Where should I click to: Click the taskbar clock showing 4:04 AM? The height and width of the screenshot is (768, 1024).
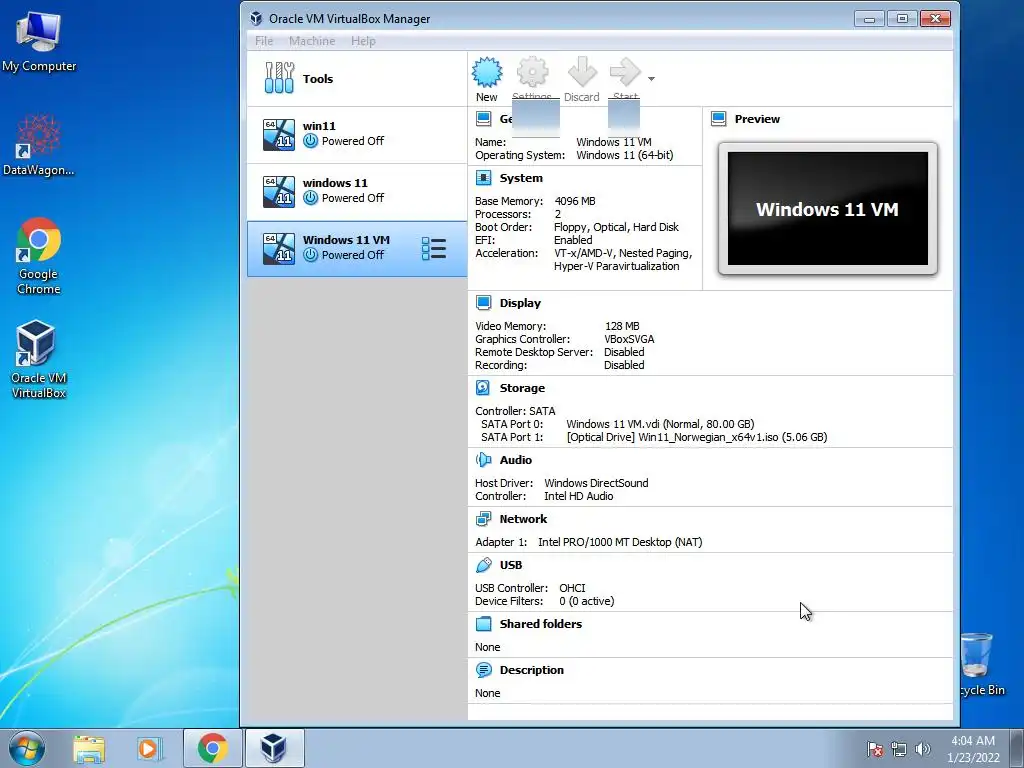(973, 749)
